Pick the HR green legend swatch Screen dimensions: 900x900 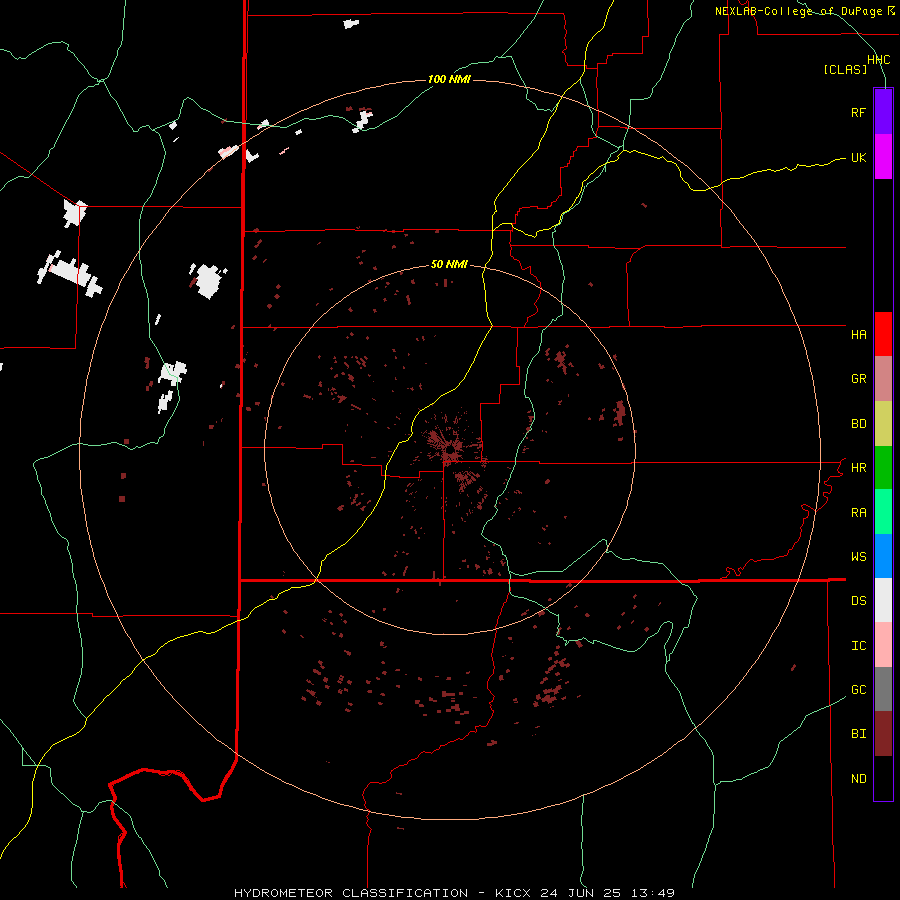[x=883, y=467]
